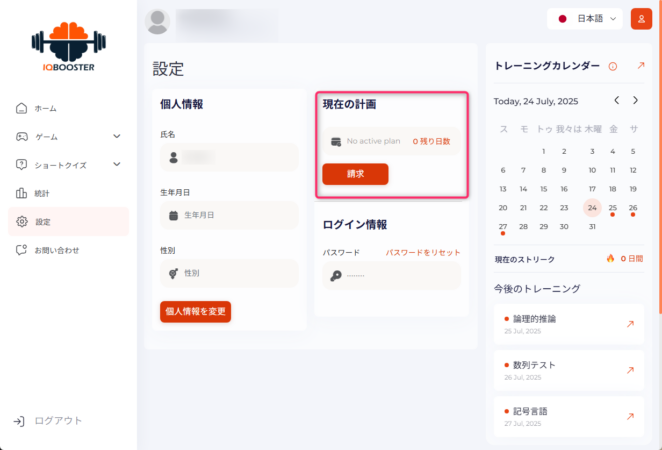Click the 0 残り日数 text
The height and width of the screenshot is (450, 662).
(431, 141)
